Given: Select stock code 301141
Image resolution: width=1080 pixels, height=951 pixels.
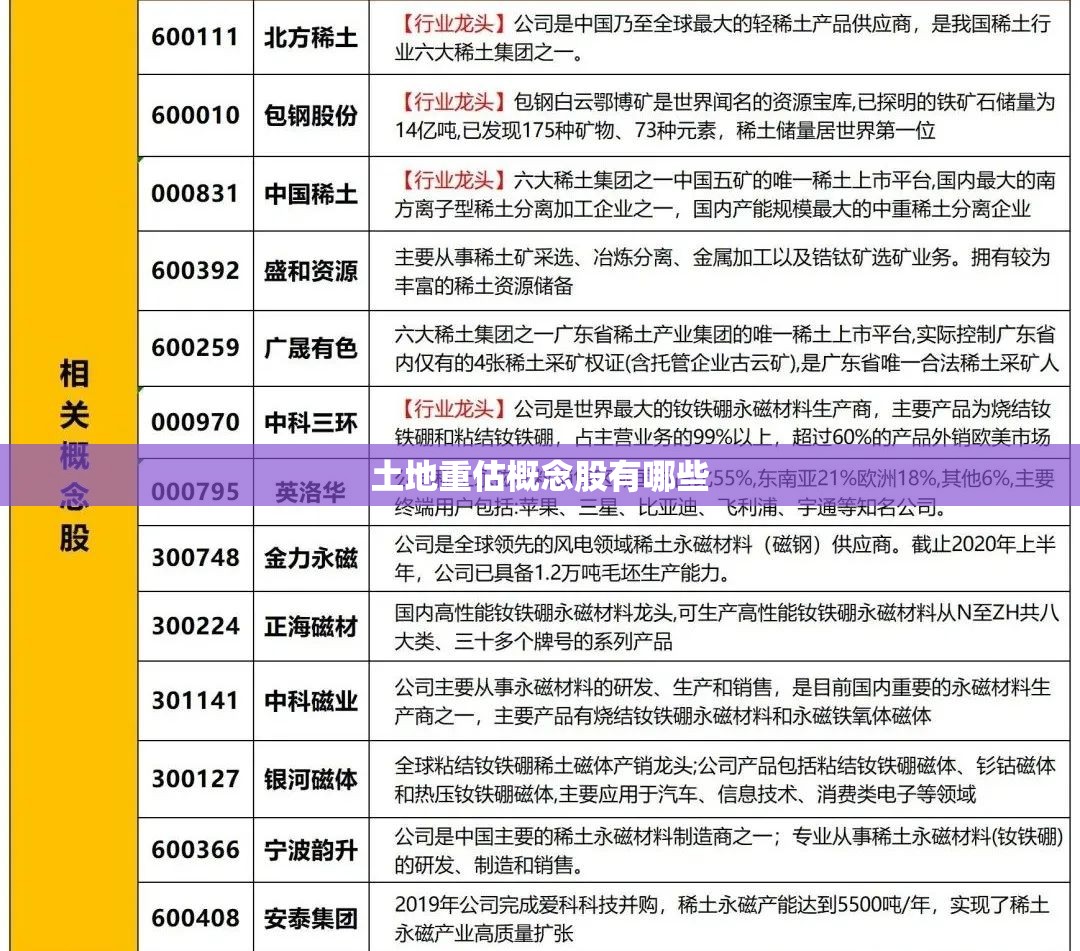Looking at the screenshot, I should 195,701.
